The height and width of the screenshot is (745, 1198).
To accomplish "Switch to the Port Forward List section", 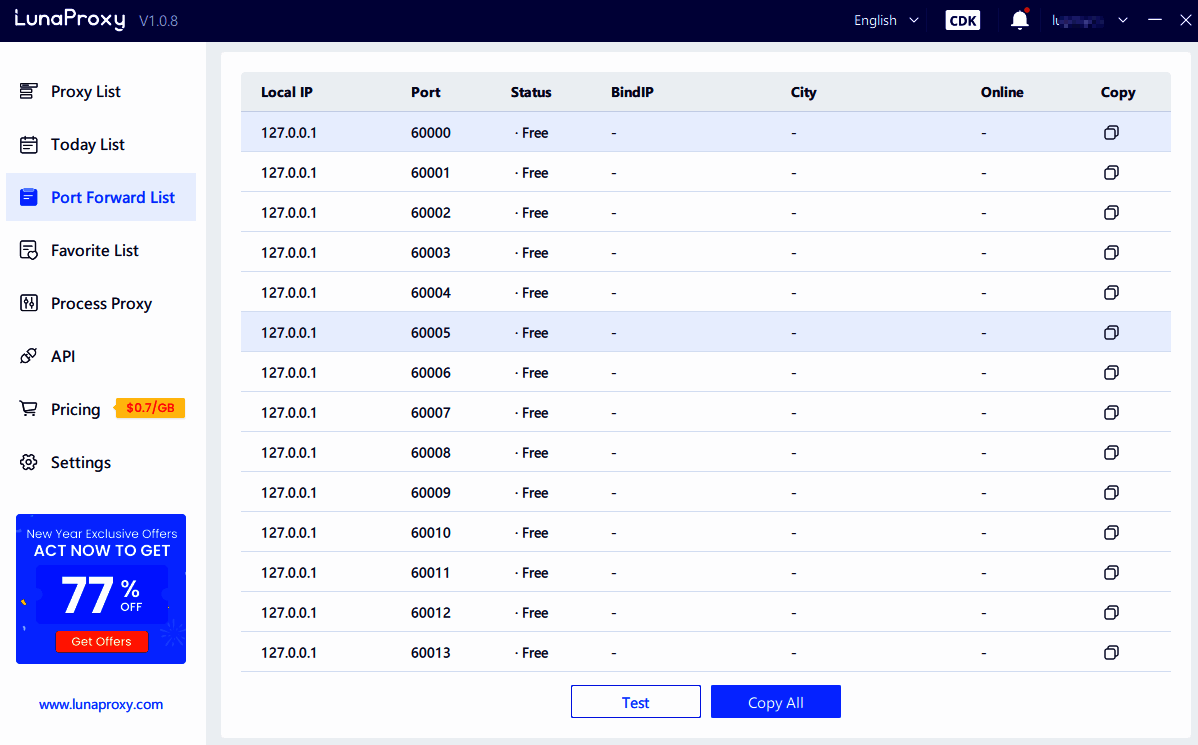I will pyautogui.click(x=113, y=197).
